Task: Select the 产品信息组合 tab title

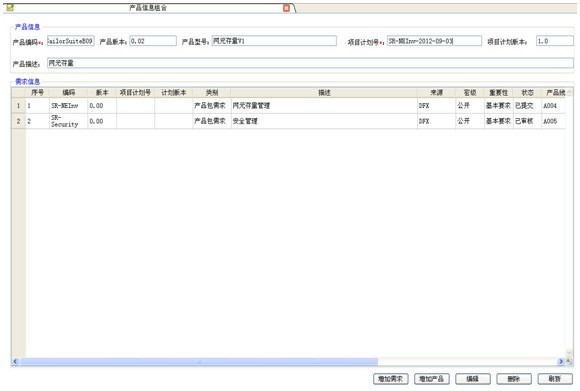Action: tap(148, 8)
